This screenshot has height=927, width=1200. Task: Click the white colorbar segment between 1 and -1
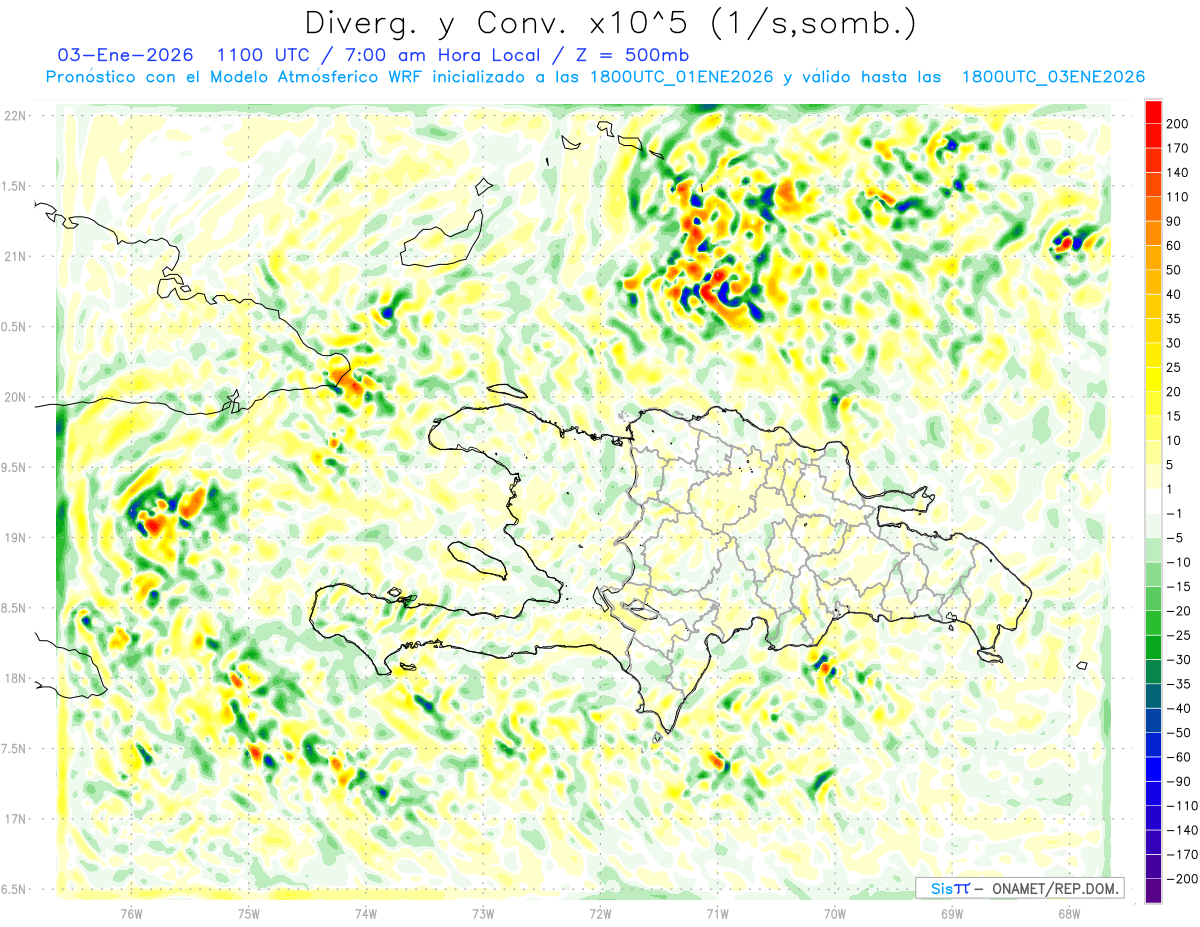[x=1153, y=502]
